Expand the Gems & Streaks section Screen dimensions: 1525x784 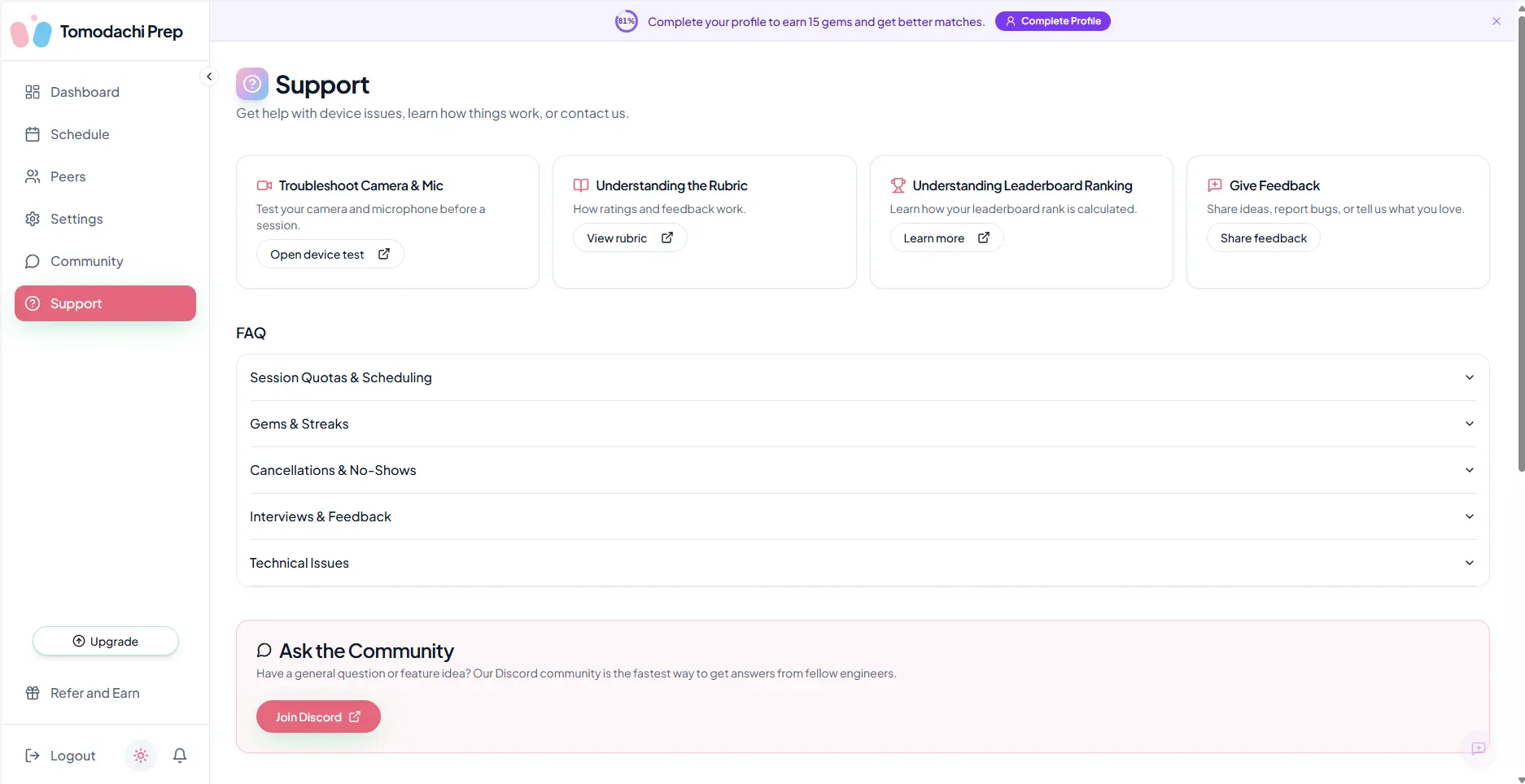click(x=862, y=424)
